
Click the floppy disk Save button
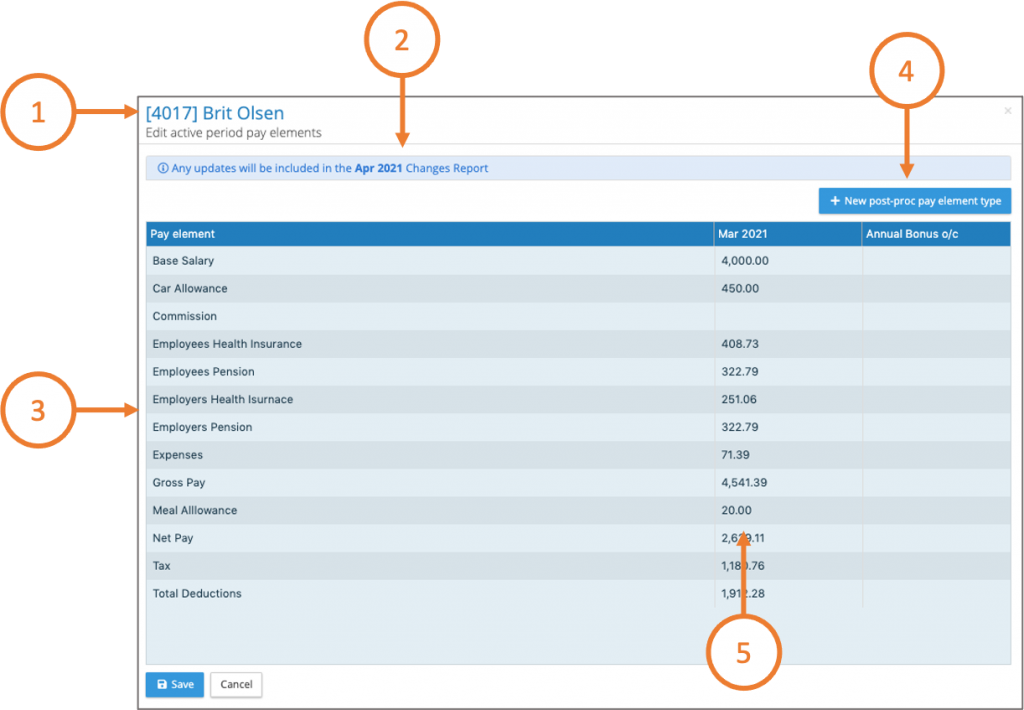pos(175,684)
